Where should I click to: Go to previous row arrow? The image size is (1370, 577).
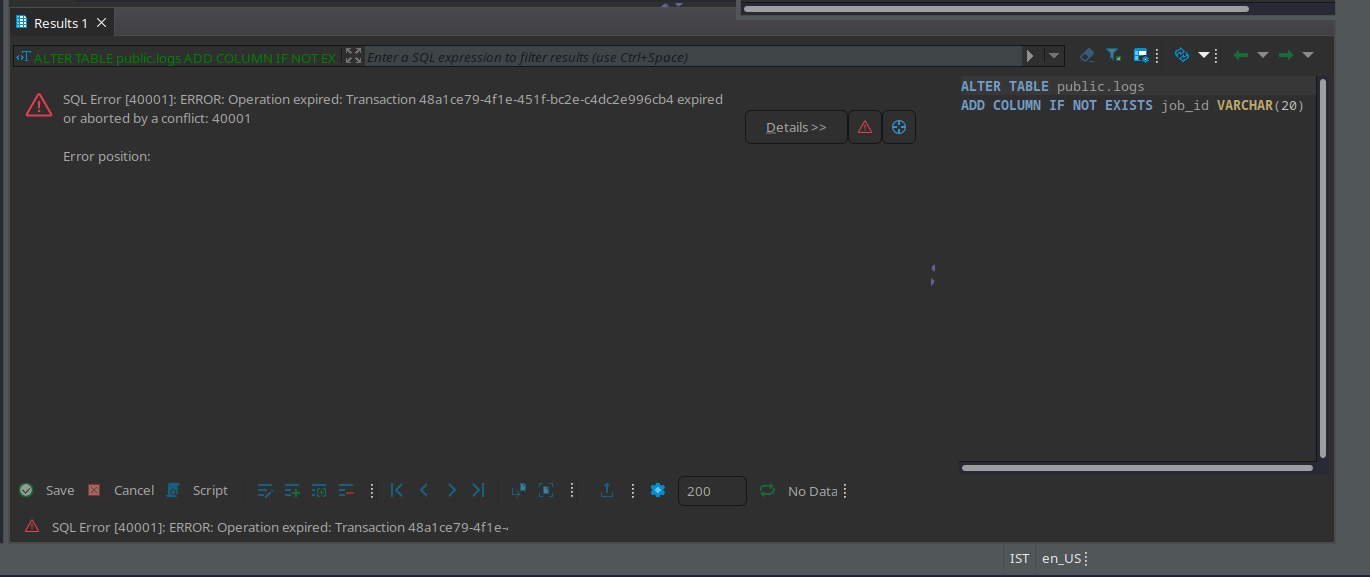424,490
